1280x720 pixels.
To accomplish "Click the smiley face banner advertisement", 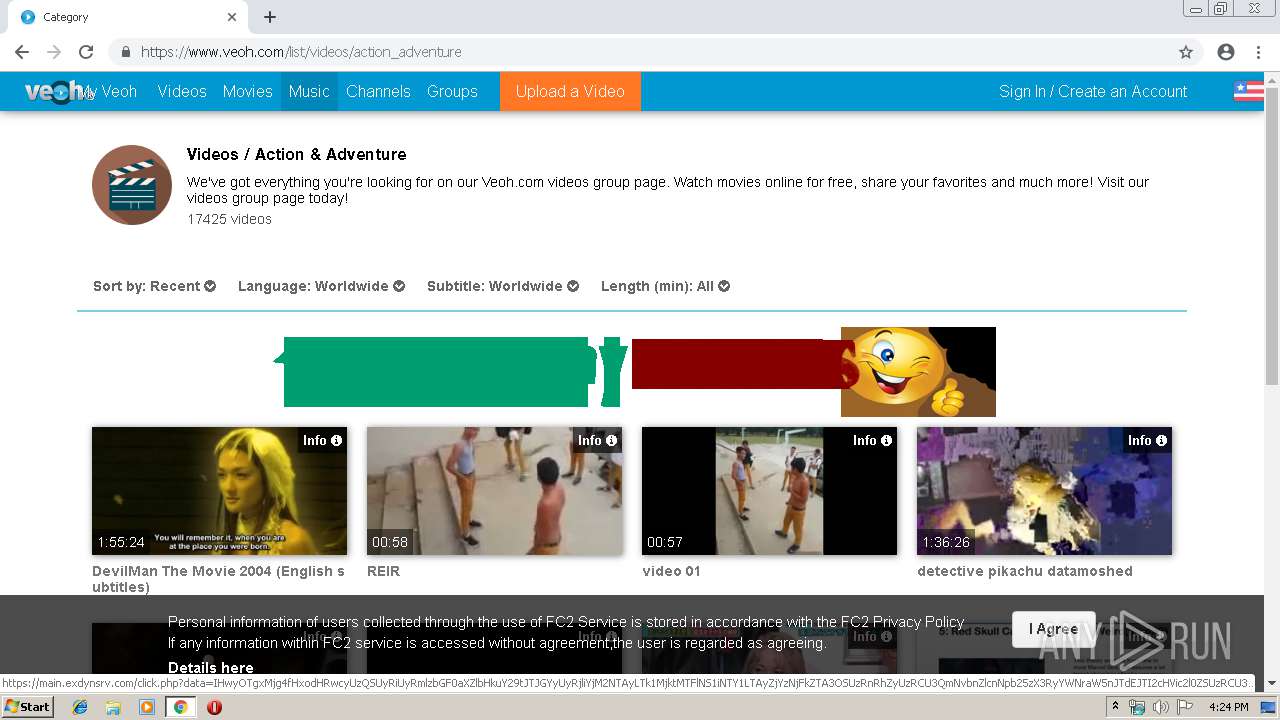I will [x=634, y=372].
